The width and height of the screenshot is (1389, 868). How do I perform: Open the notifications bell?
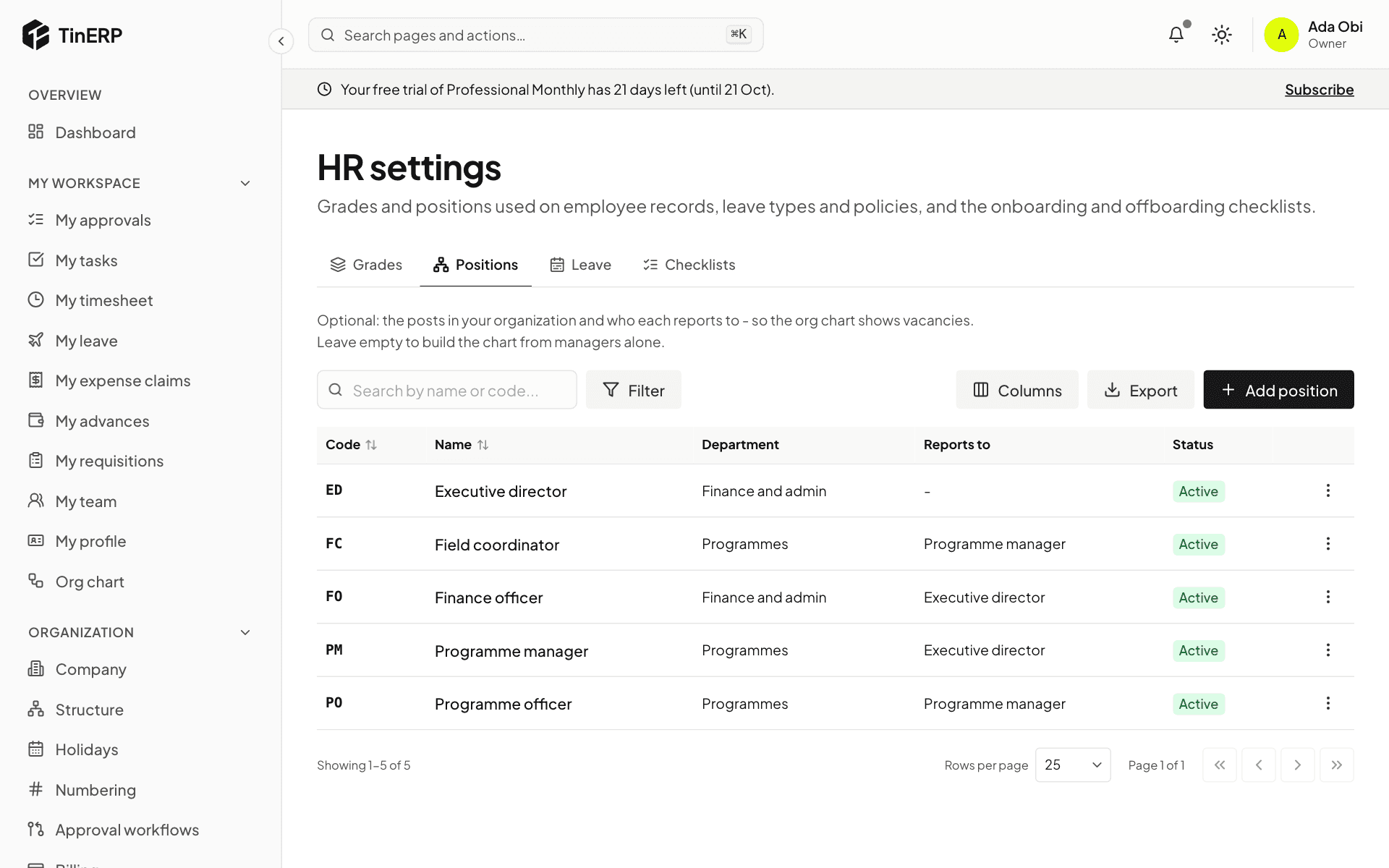click(x=1176, y=35)
